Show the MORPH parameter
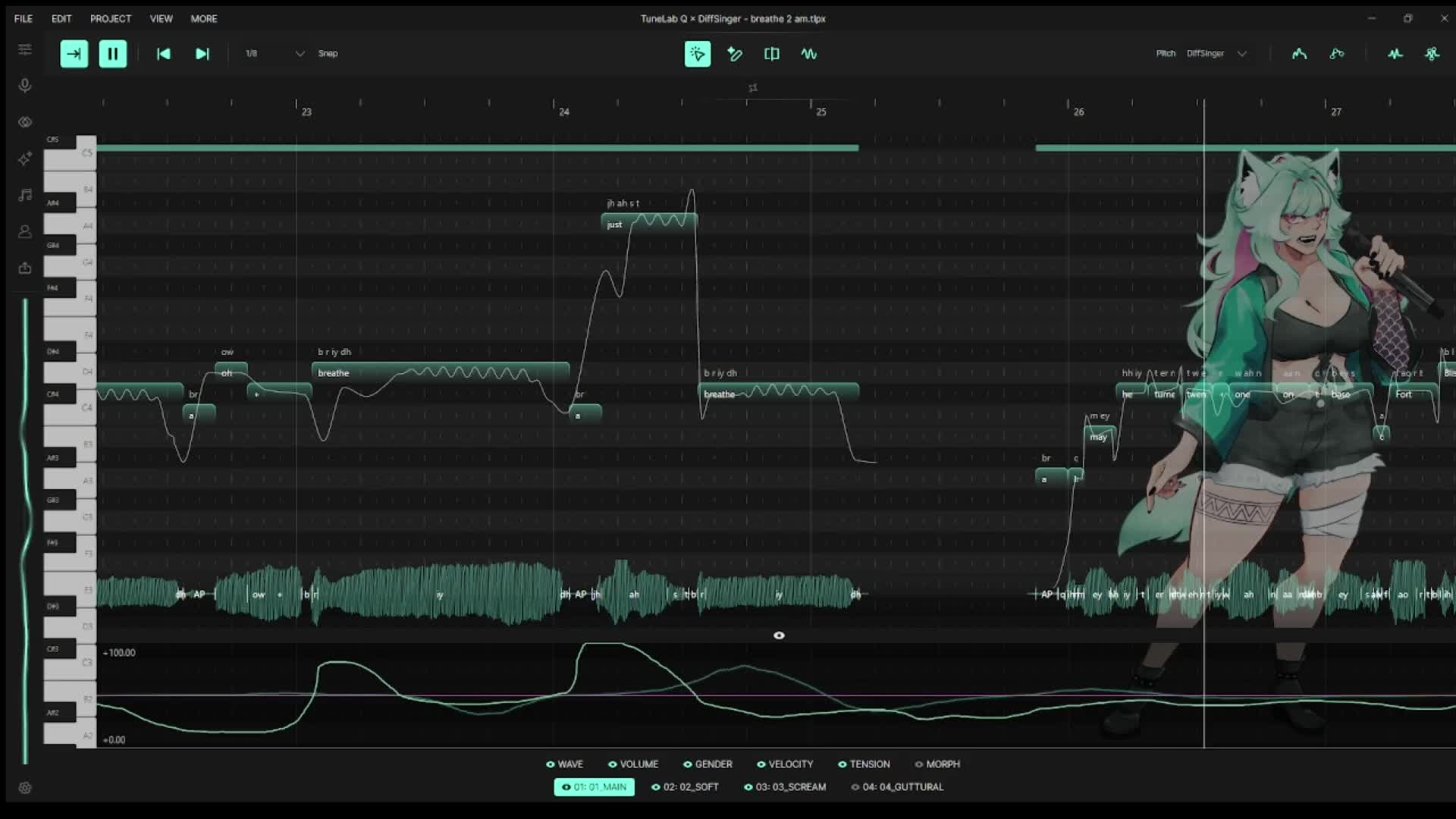This screenshot has height=819, width=1456. [x=937, y=764]
